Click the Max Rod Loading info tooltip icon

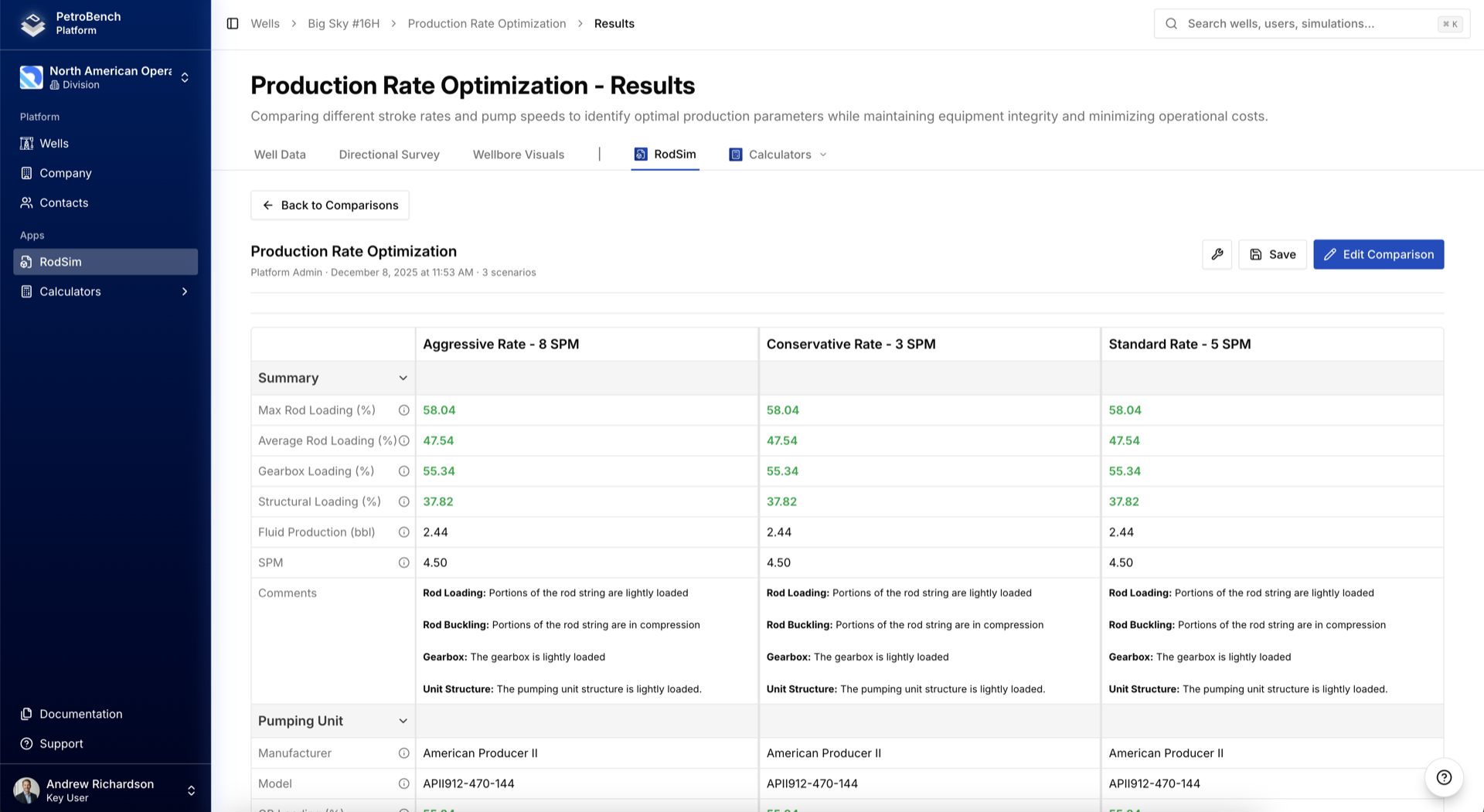click(x=403, y=410)
